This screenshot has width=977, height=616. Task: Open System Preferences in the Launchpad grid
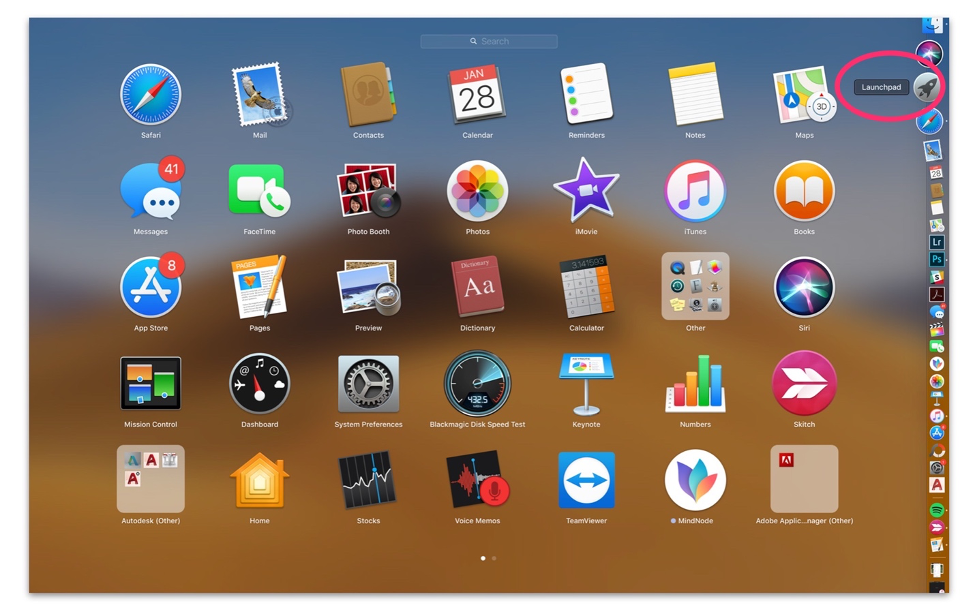tap(368, 384)
